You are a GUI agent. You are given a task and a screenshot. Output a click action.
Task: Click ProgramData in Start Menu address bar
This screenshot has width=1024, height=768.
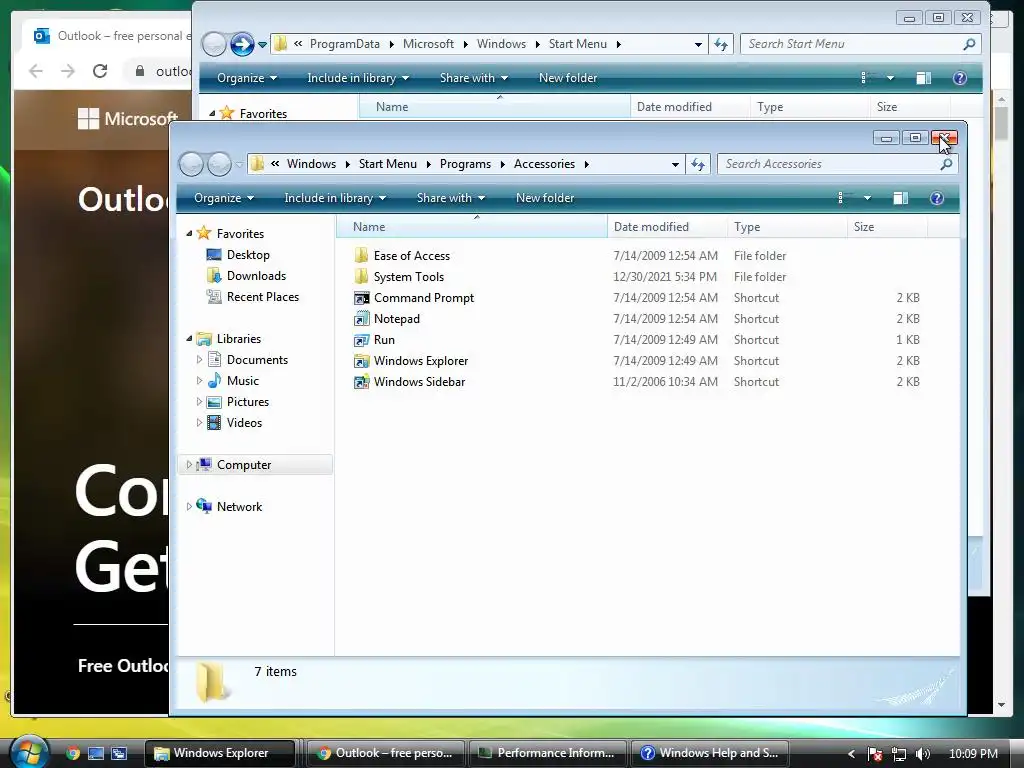pos(344,44)
